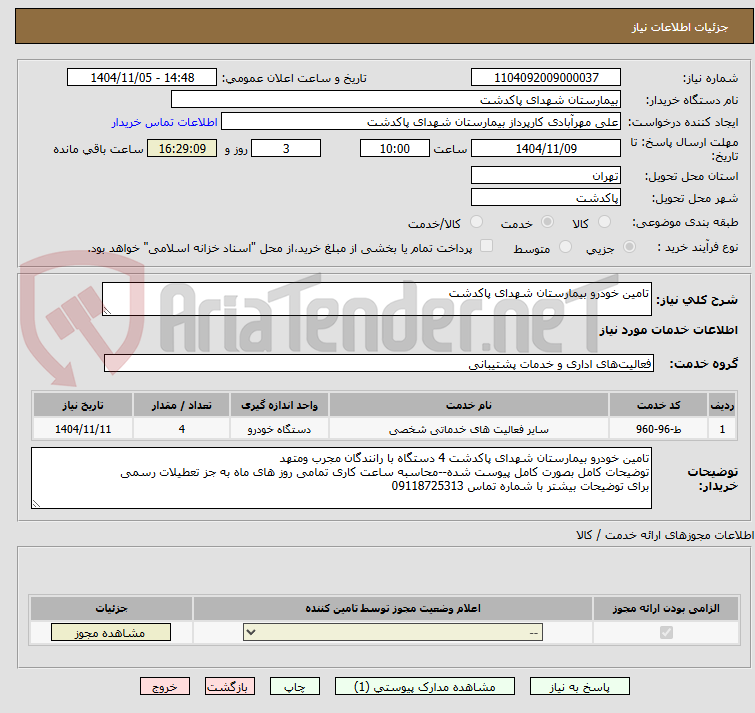
Task: Click the announcement date field 1404/11/05 - 14:48
Action: point(142,78)
